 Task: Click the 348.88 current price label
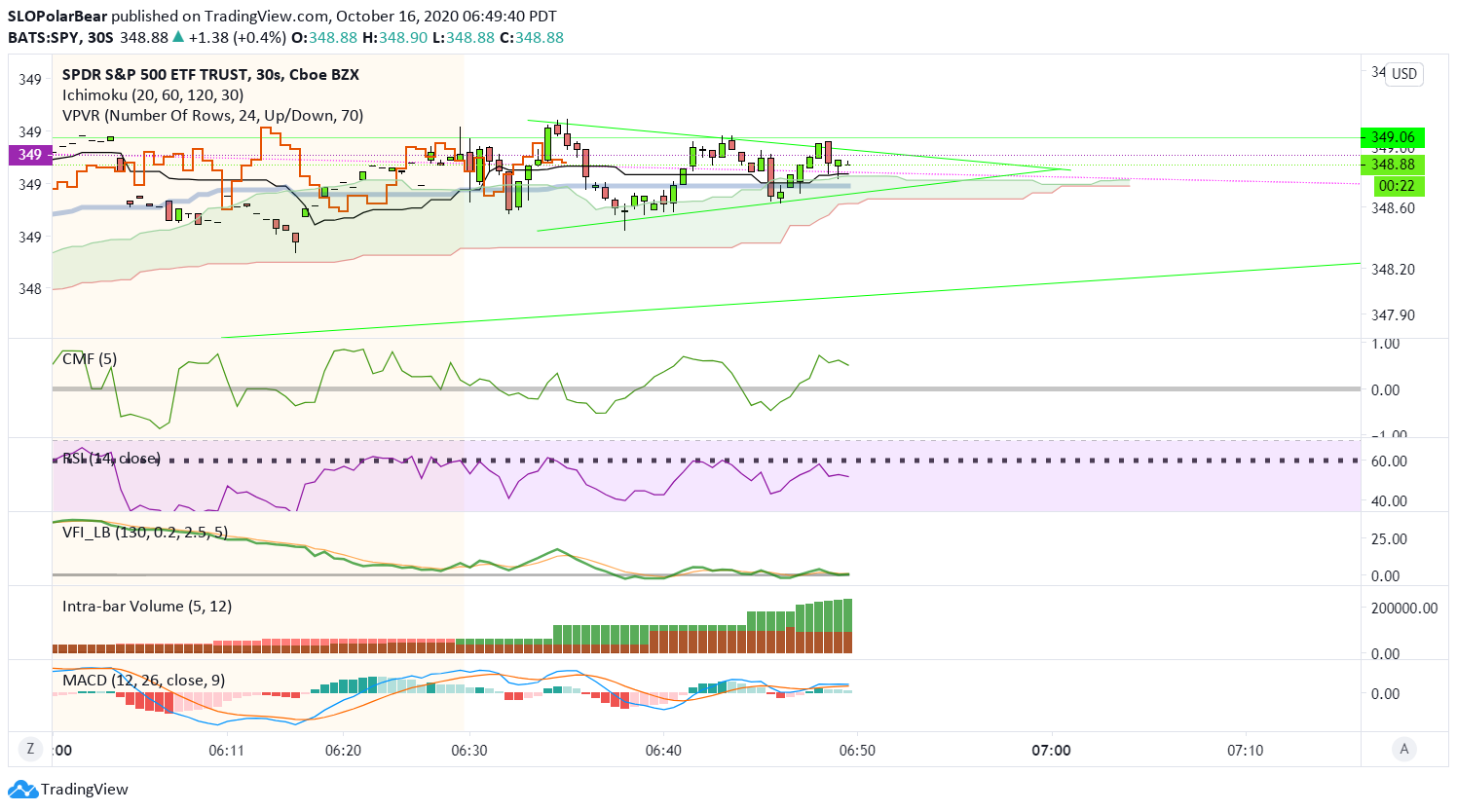pos(1393,165)
